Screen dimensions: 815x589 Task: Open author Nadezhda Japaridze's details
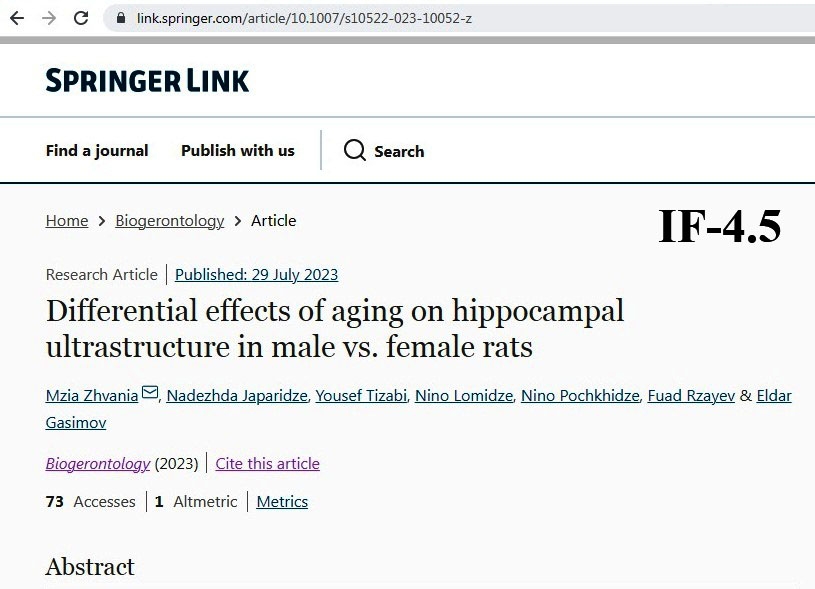tap(237, 396)
